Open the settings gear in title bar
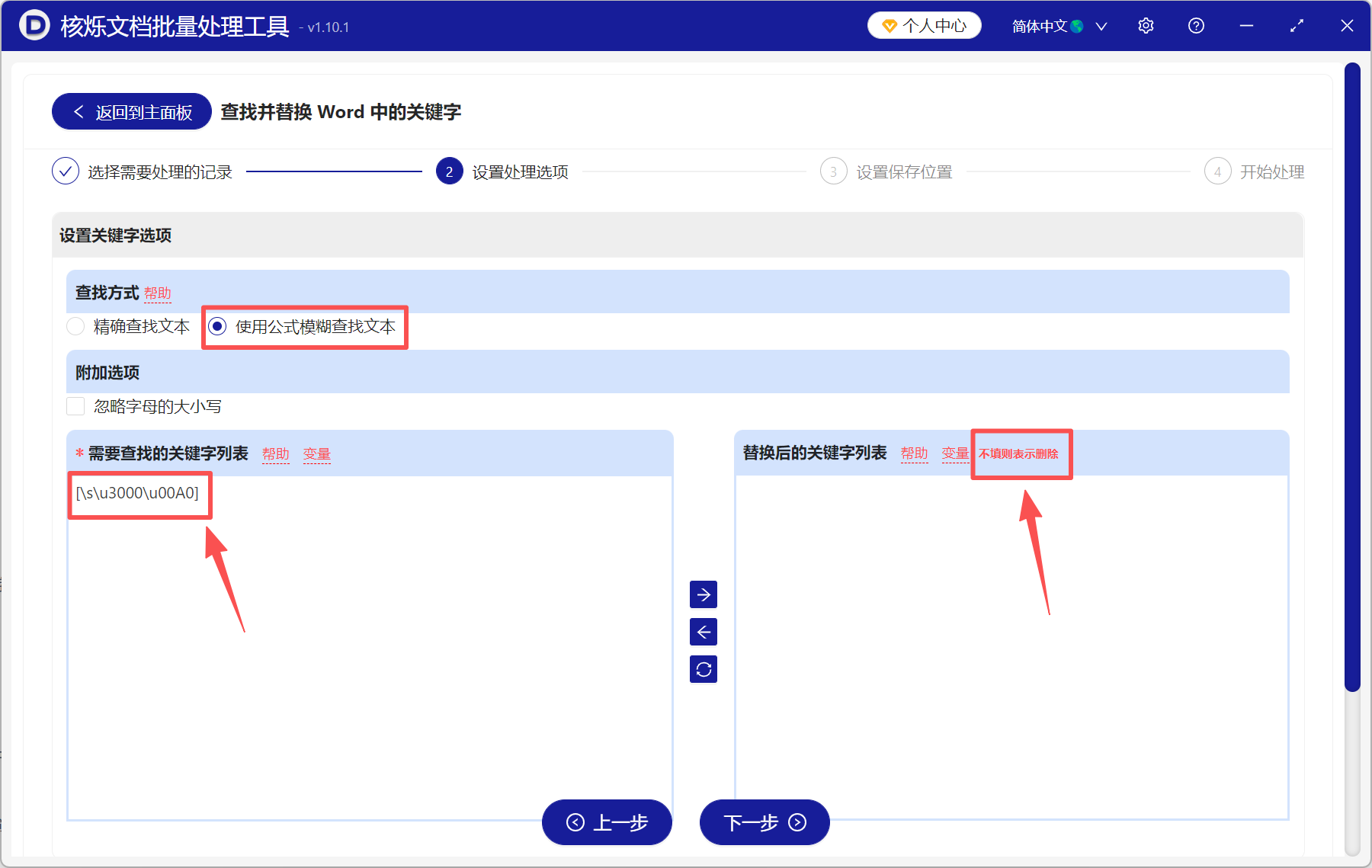The height and width of the screenshot is (868, 1372). pyautogui.click(x=1146, y=25)
